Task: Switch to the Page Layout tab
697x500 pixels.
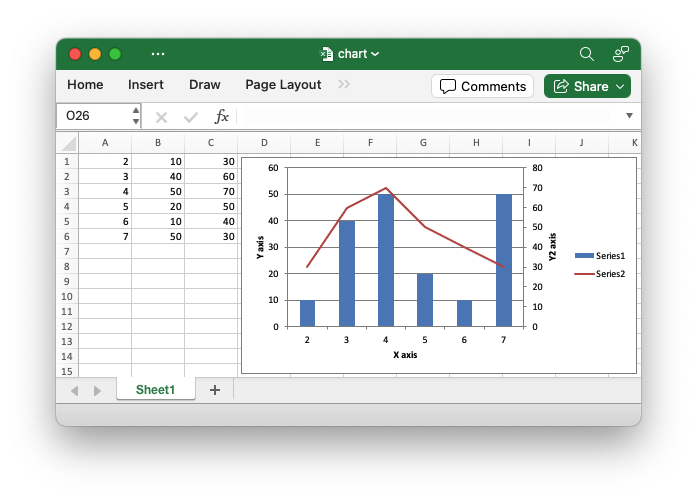Action: [283, 85]
